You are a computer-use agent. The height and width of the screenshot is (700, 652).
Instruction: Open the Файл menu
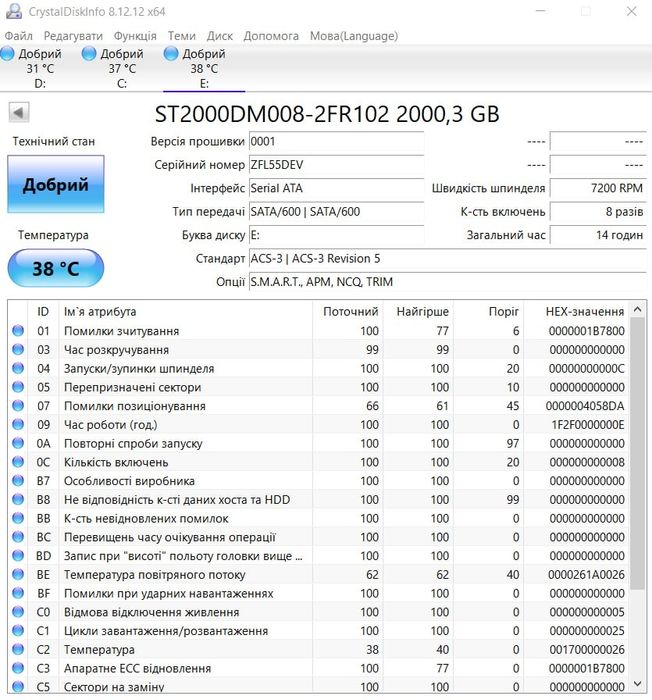click(19, 36)
